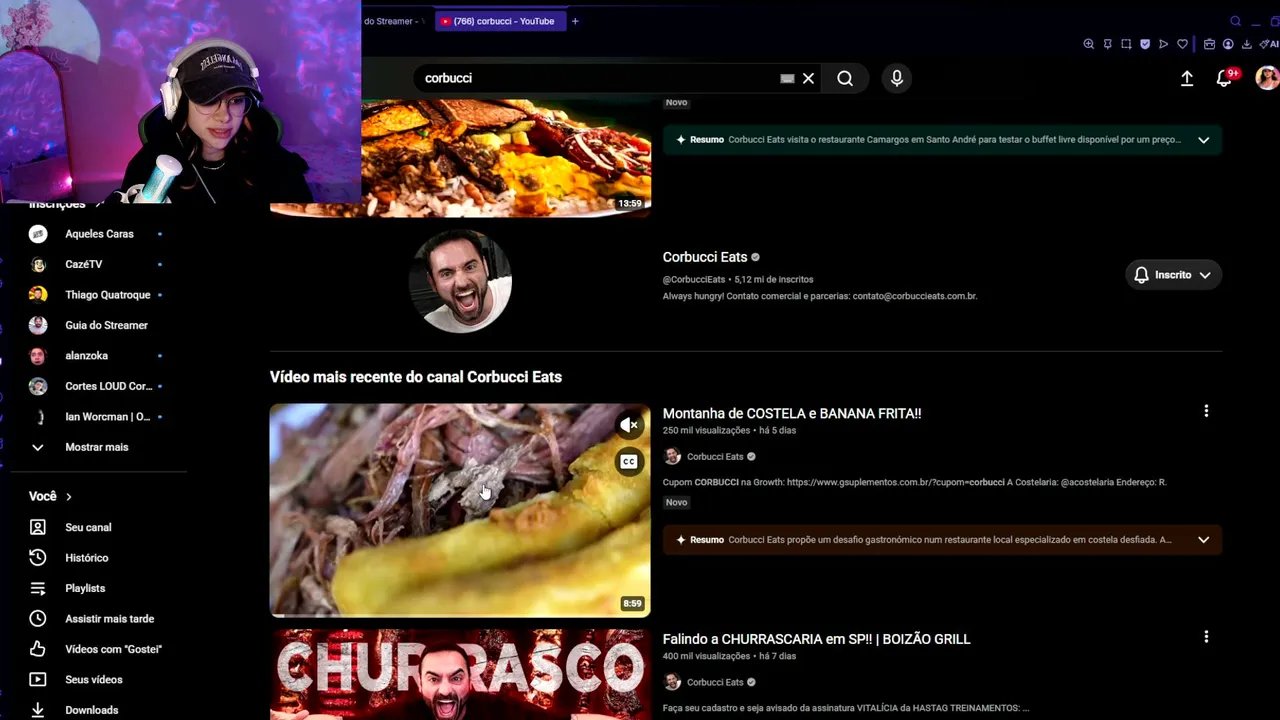
Task: Open Corbucci Eats channel avatar
Action: tap(460, 281)
